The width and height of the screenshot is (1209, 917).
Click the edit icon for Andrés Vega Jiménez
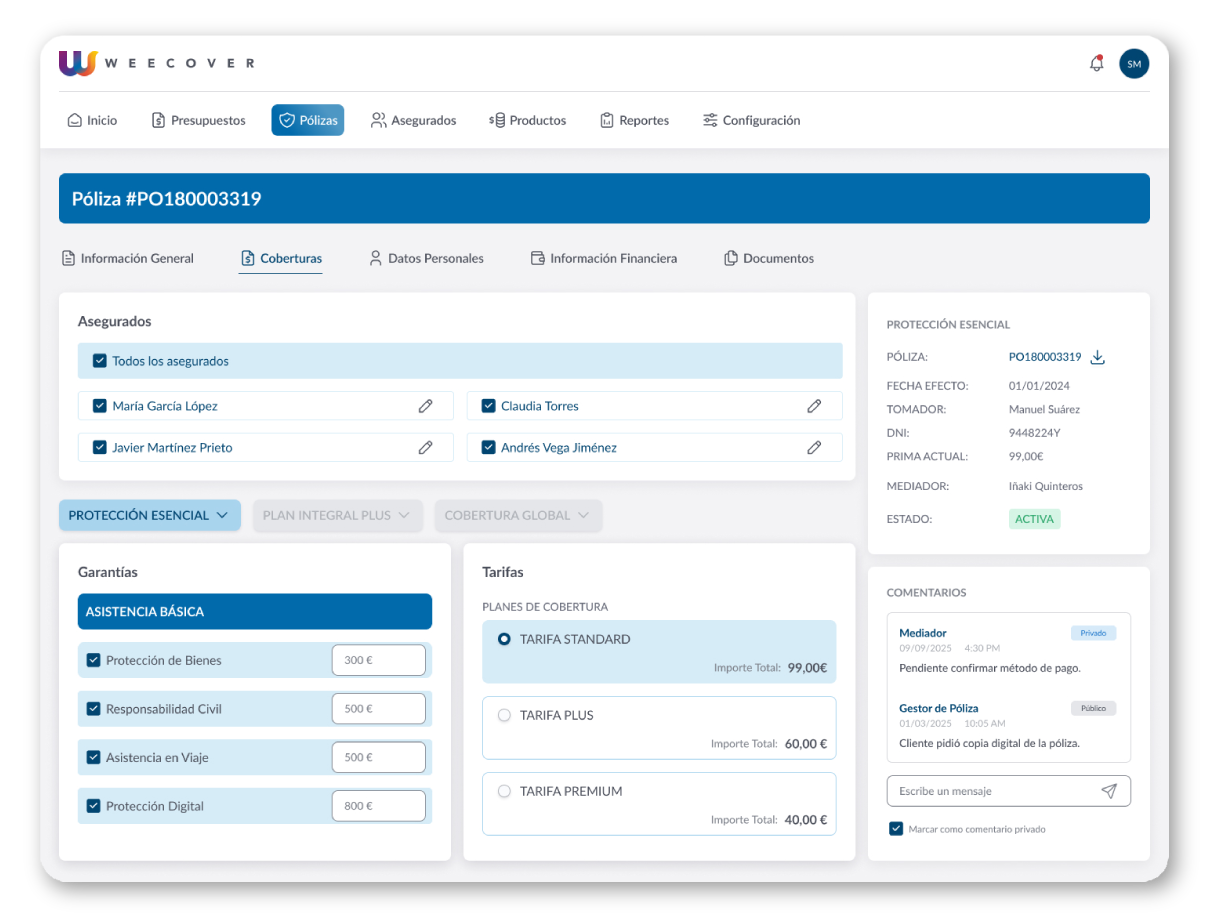coord(814,448)
